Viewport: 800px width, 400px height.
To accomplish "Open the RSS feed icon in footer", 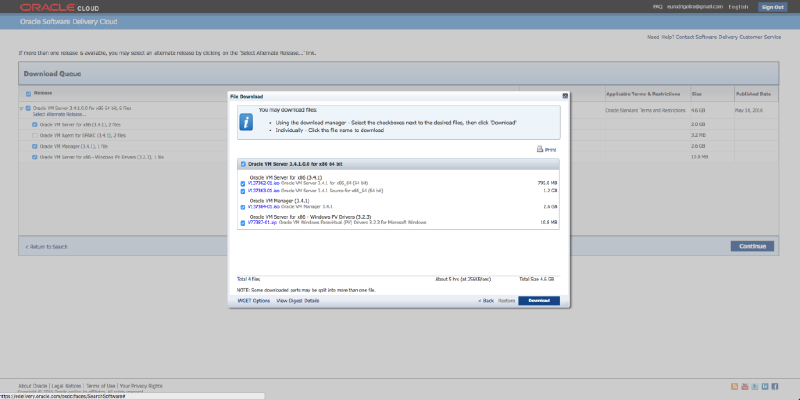I will pos(733,386).
